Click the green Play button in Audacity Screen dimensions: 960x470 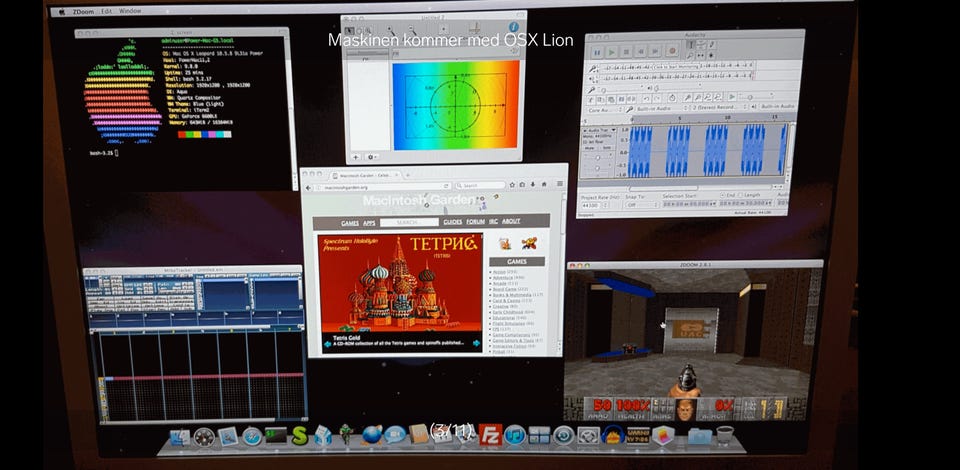pyautogui.click(x=612, y=53)
